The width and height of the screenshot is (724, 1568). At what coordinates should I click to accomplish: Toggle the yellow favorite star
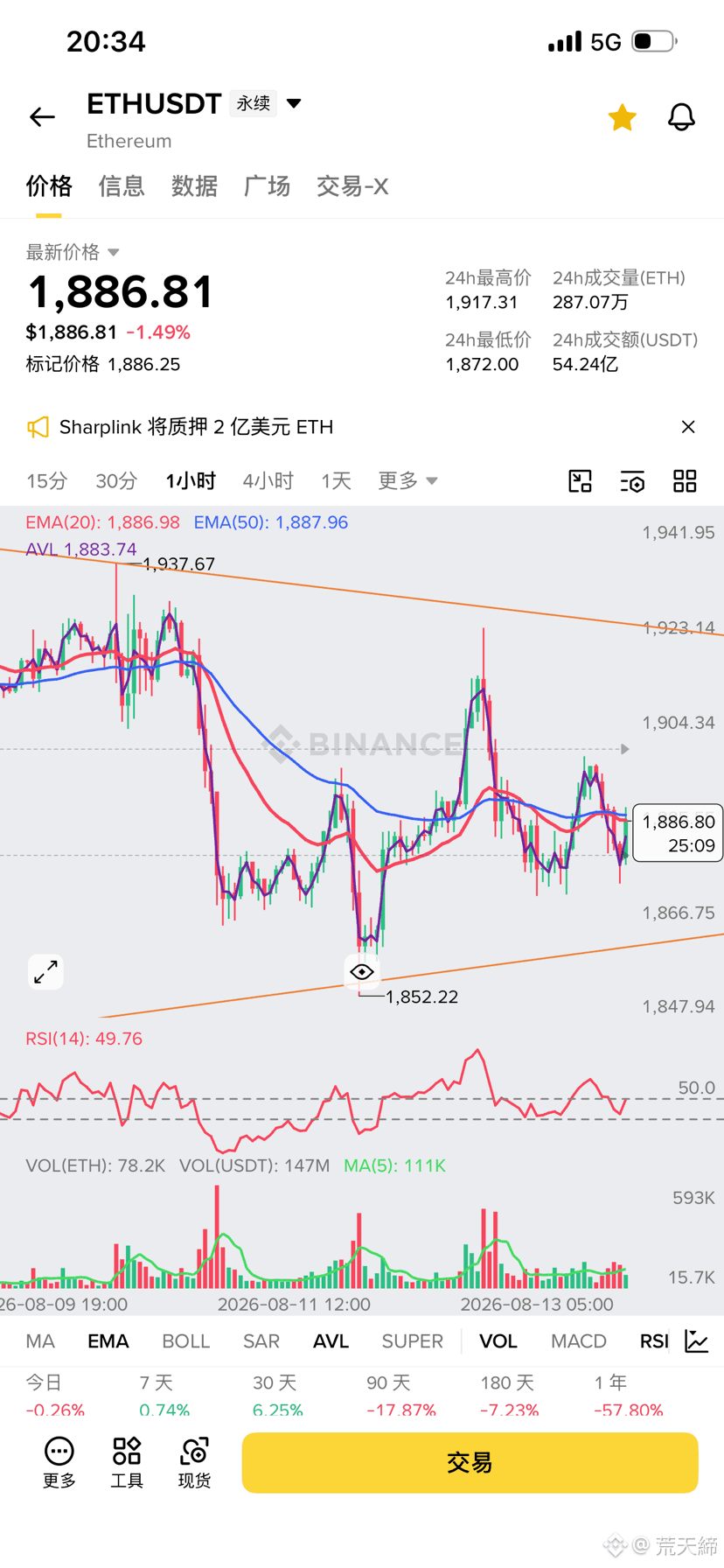pos(622,117)
